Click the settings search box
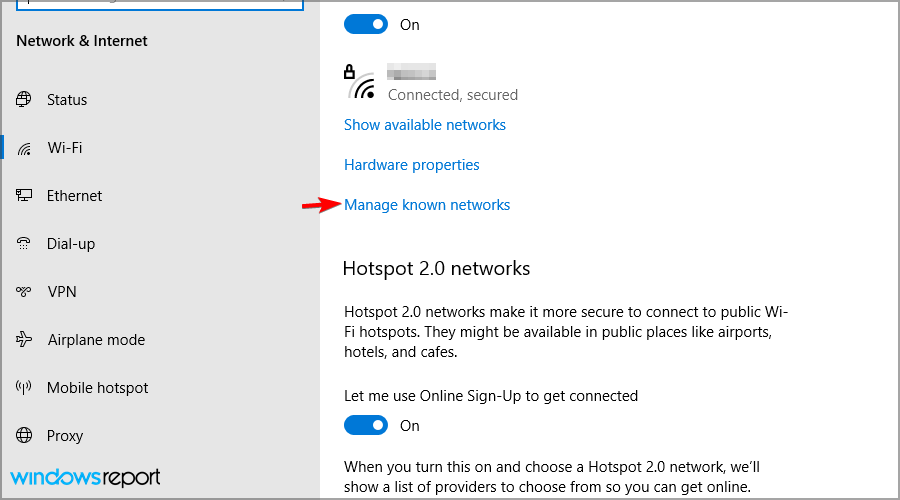900x500 pixels. coord(160,5)
